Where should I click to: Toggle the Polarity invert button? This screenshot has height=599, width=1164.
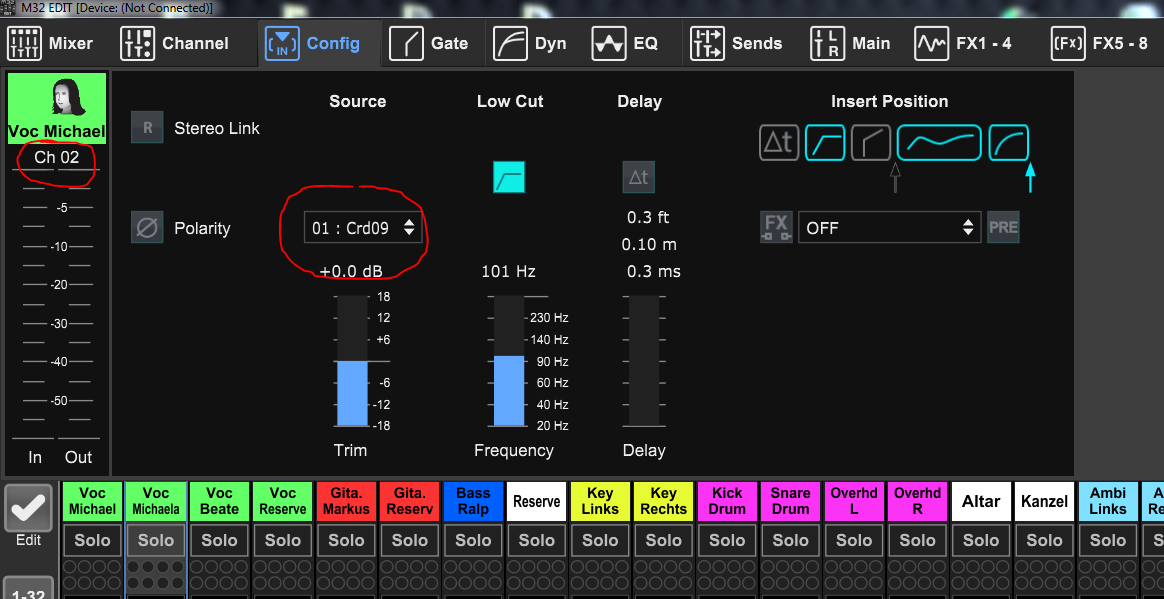pos(147,228)
